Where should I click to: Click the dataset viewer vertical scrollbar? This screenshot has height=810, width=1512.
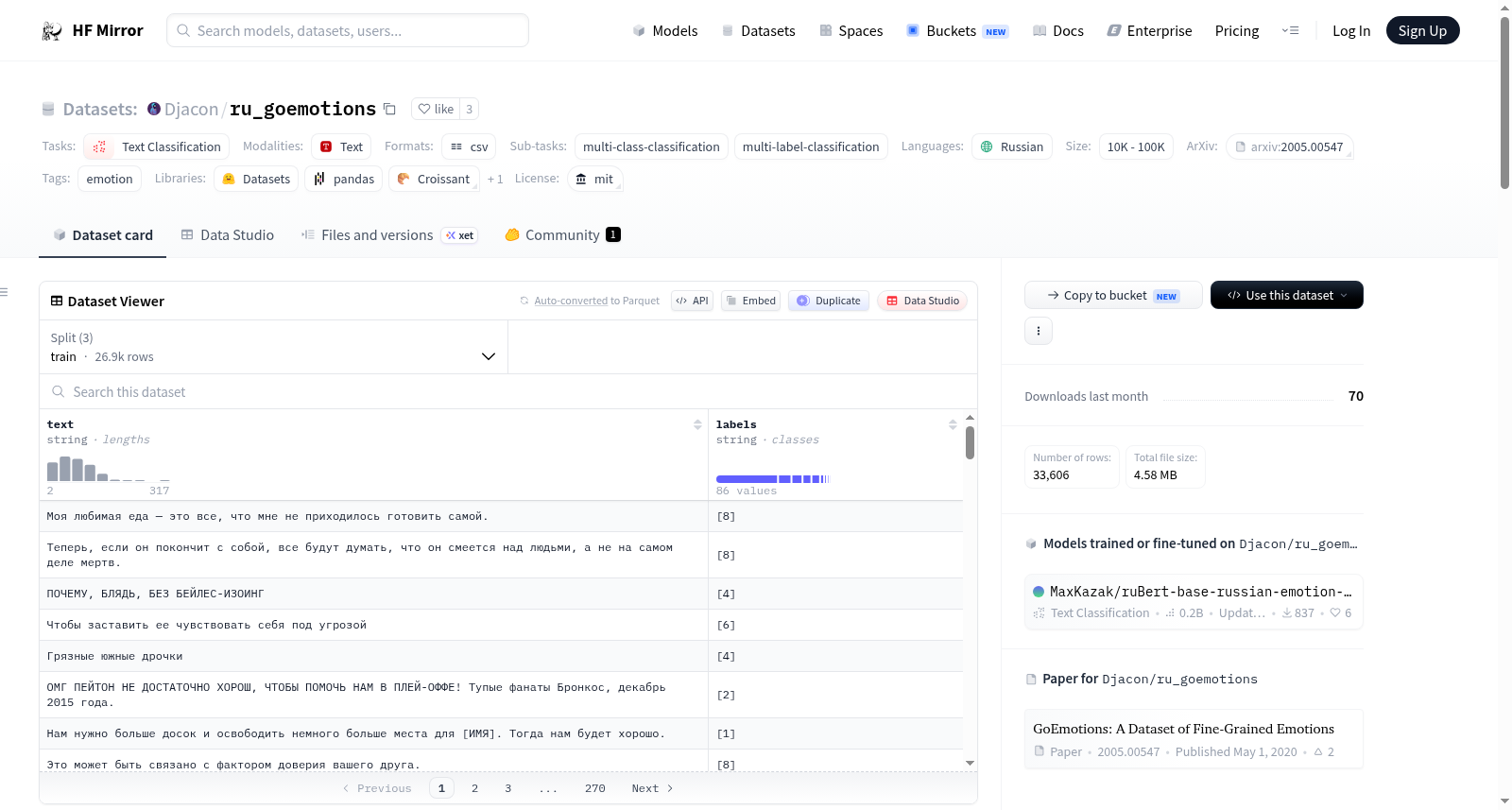click(970, 442)
